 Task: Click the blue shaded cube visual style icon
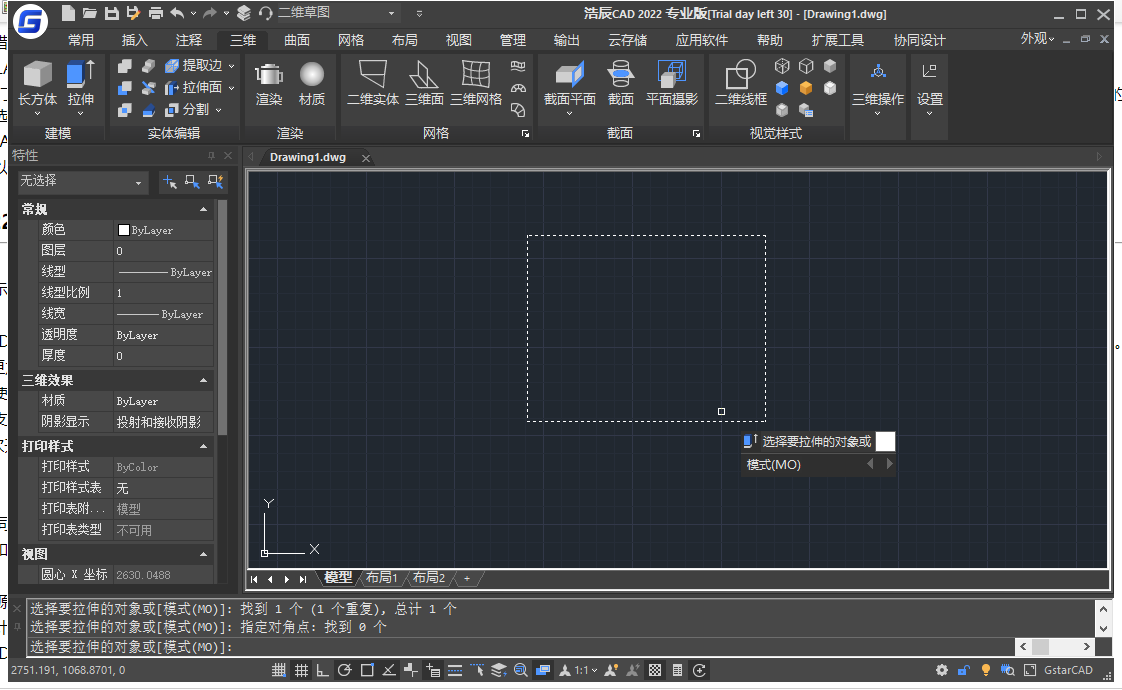pos(782,88)
